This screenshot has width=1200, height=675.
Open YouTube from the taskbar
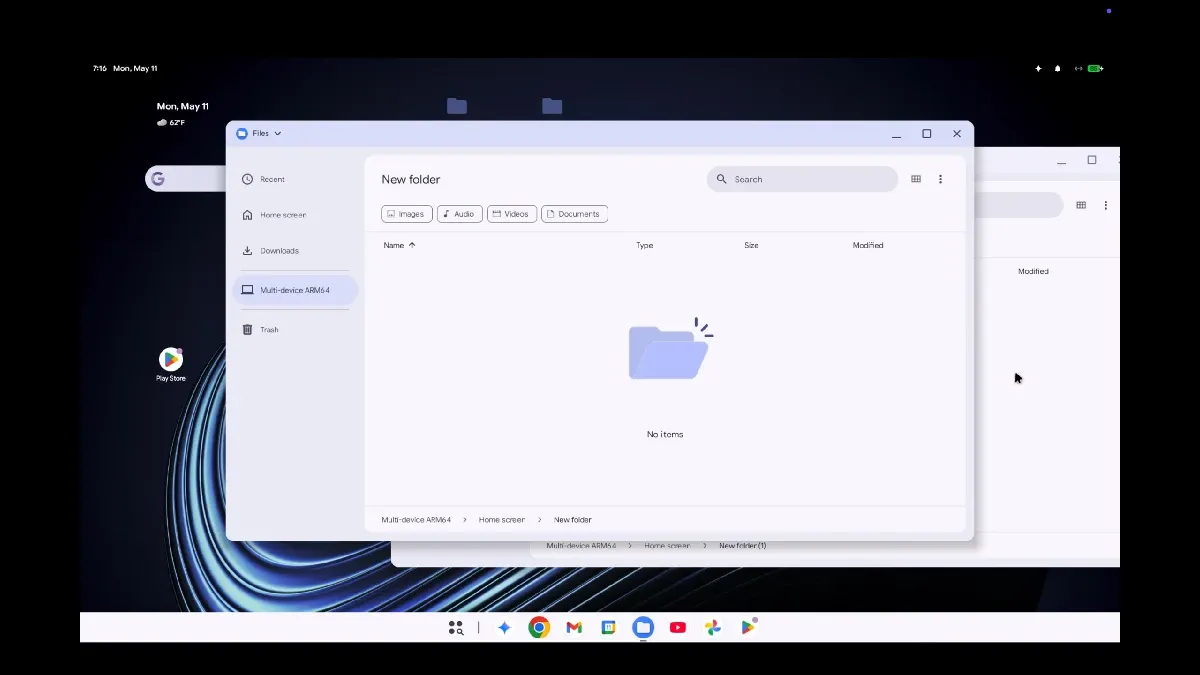[x=678, y=628]
